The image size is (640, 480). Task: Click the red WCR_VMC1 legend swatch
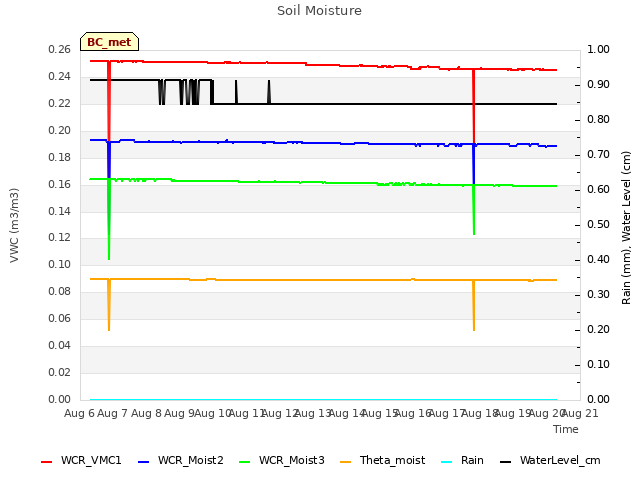(x=47, y=462)
